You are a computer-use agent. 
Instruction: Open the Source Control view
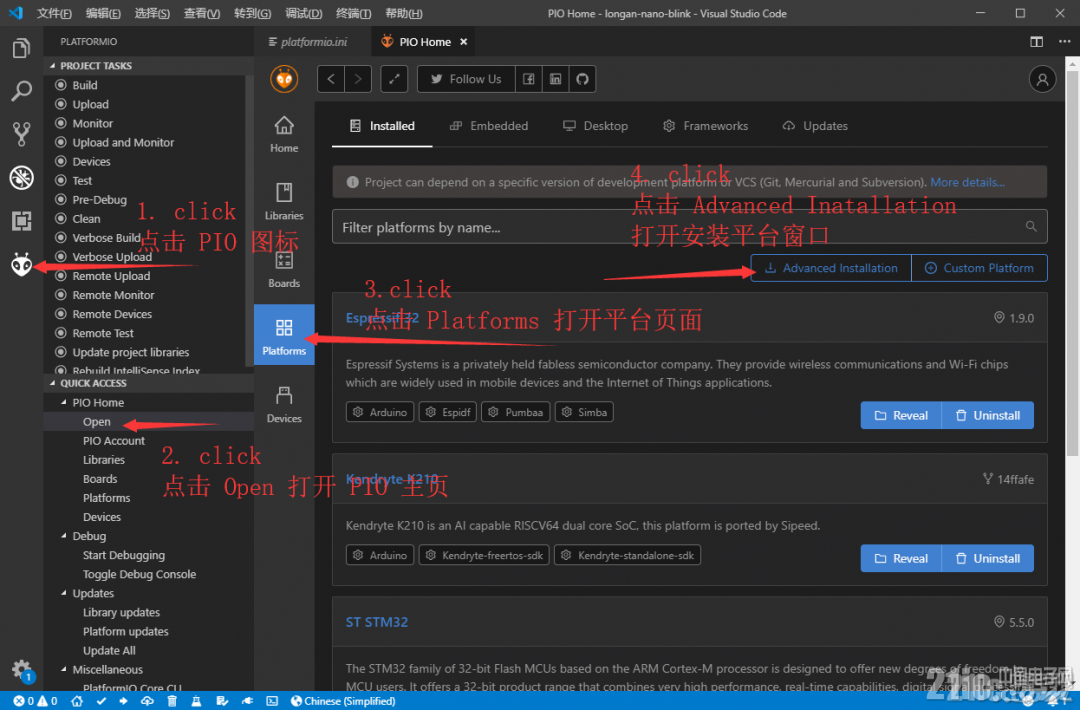click(21, 134)
